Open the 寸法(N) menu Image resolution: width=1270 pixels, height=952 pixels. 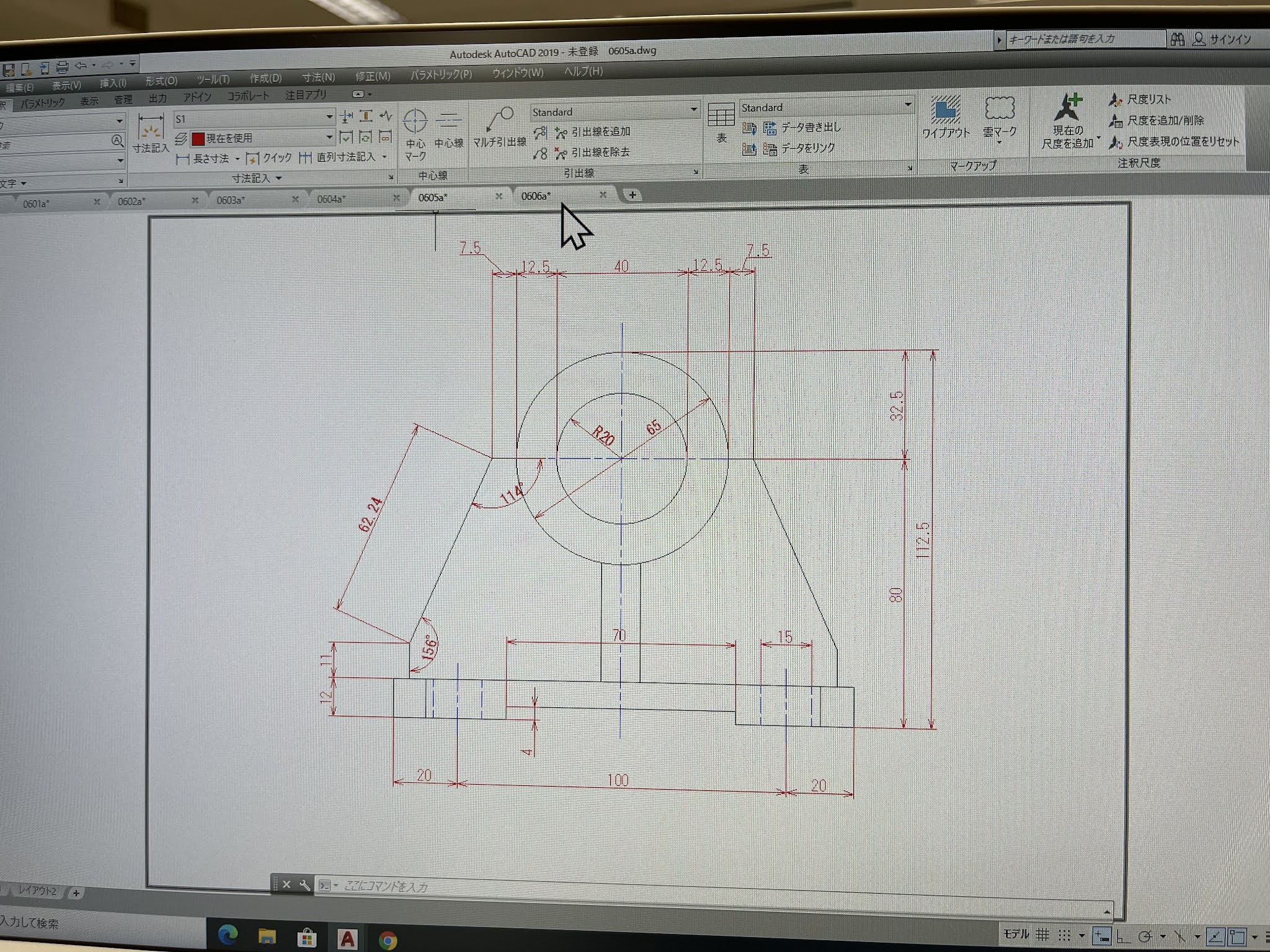click(x=319, y=77)
